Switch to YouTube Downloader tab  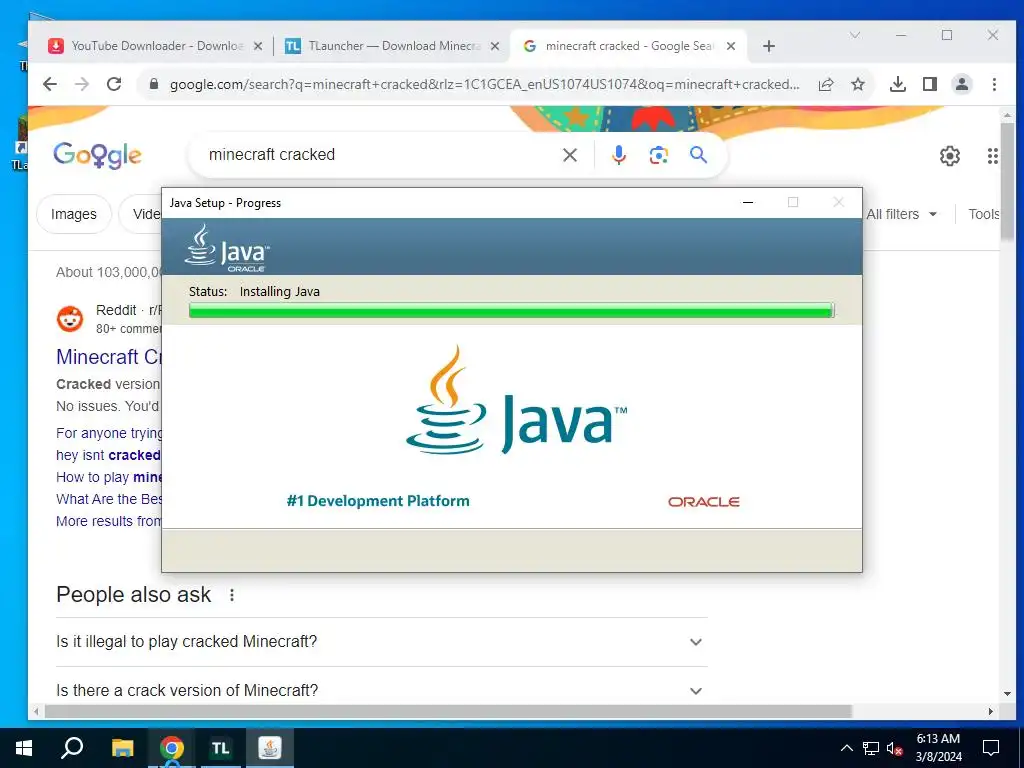155,46
